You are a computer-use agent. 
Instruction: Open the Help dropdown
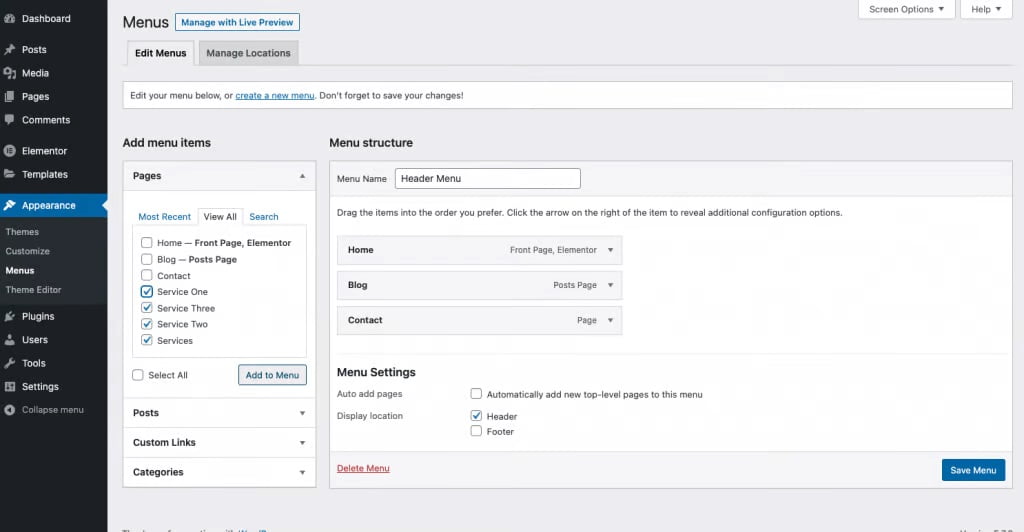point(986,9)
